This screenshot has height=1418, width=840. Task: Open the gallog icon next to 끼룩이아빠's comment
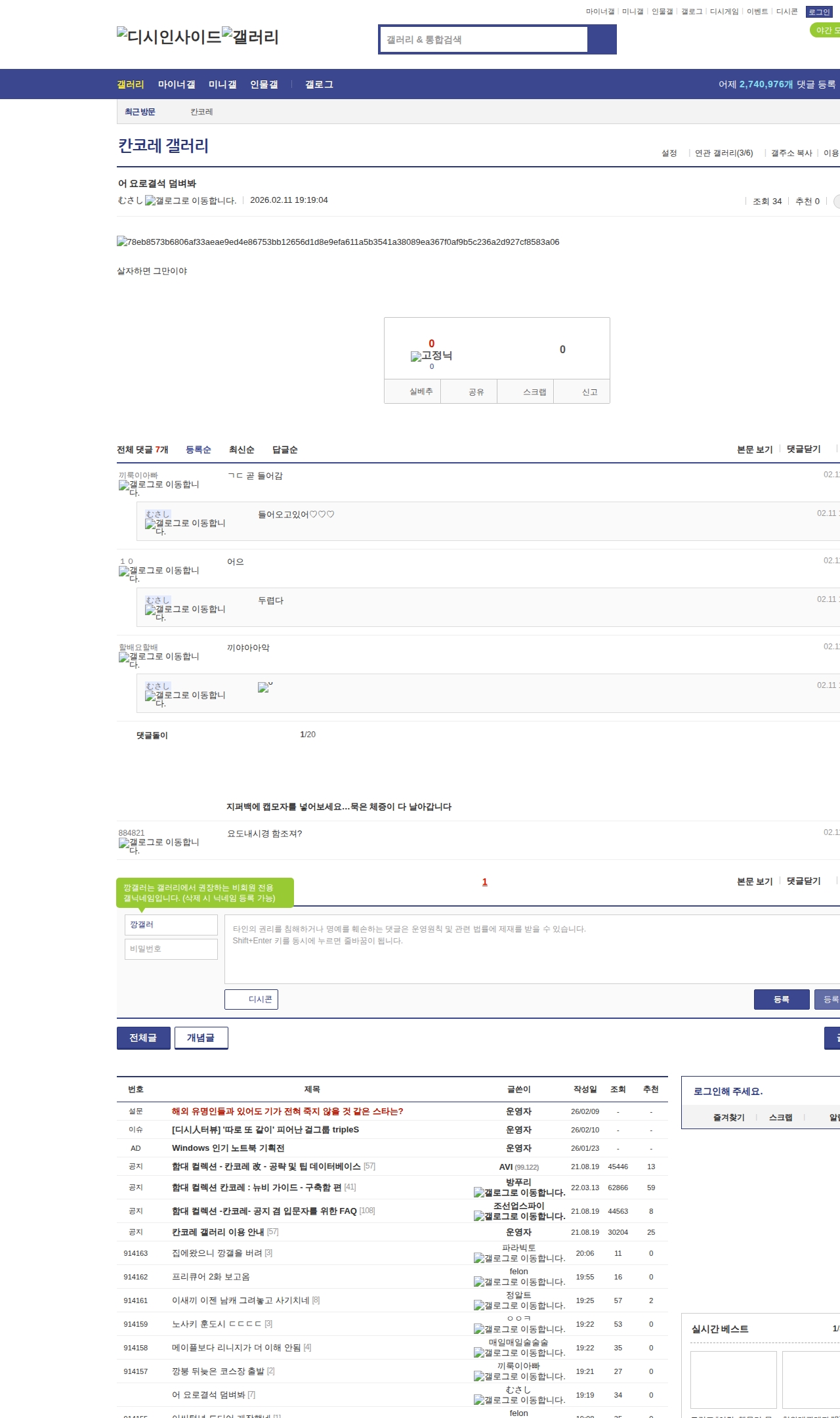(x=159, y=488)
